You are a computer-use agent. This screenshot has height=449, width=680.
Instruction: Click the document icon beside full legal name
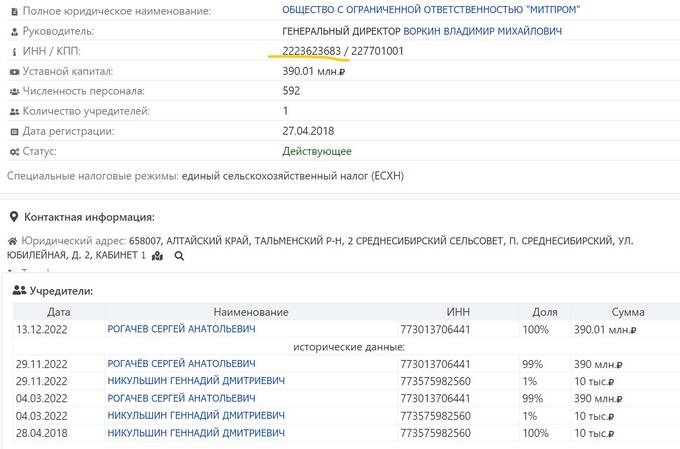coord(12,11)
